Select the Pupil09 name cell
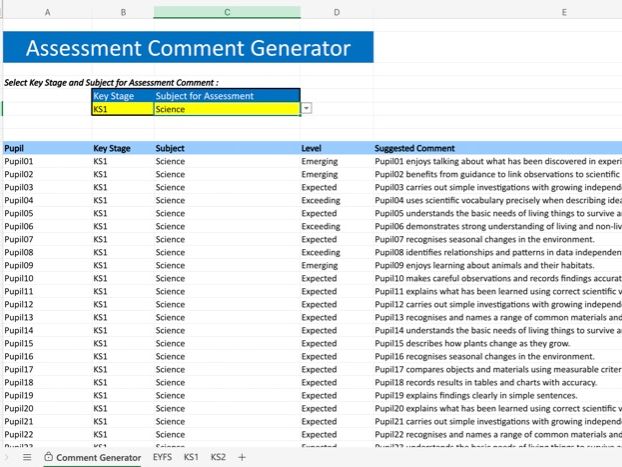 [x=47, y=265]
